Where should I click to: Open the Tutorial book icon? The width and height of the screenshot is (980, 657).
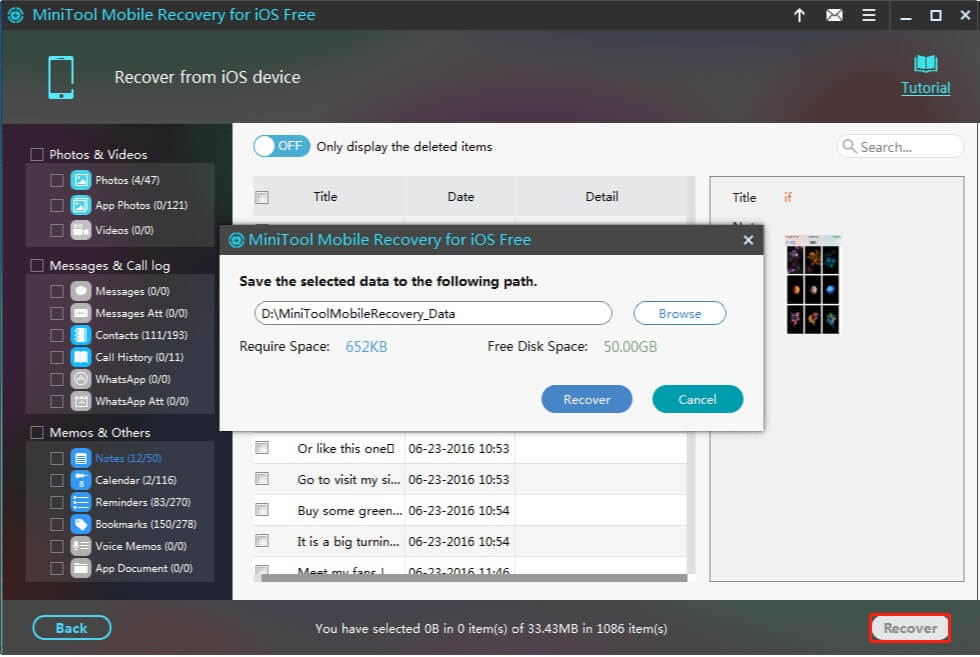pos(926,64)
